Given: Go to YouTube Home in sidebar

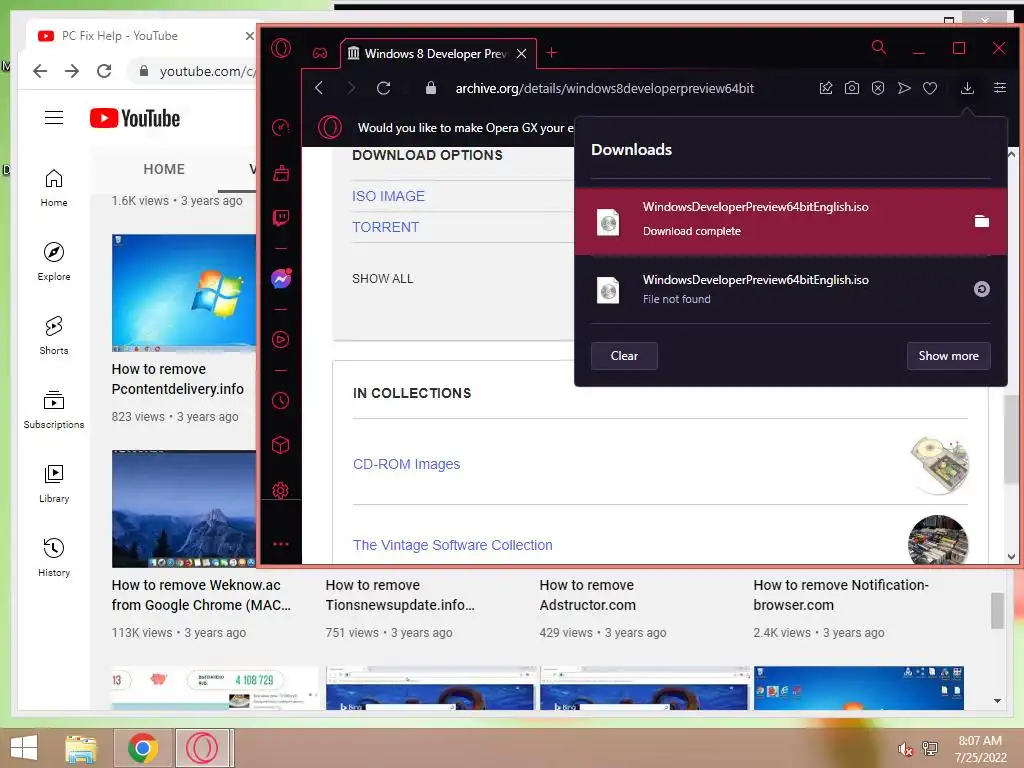Looking at the screenshot, I should coord(54,187).
